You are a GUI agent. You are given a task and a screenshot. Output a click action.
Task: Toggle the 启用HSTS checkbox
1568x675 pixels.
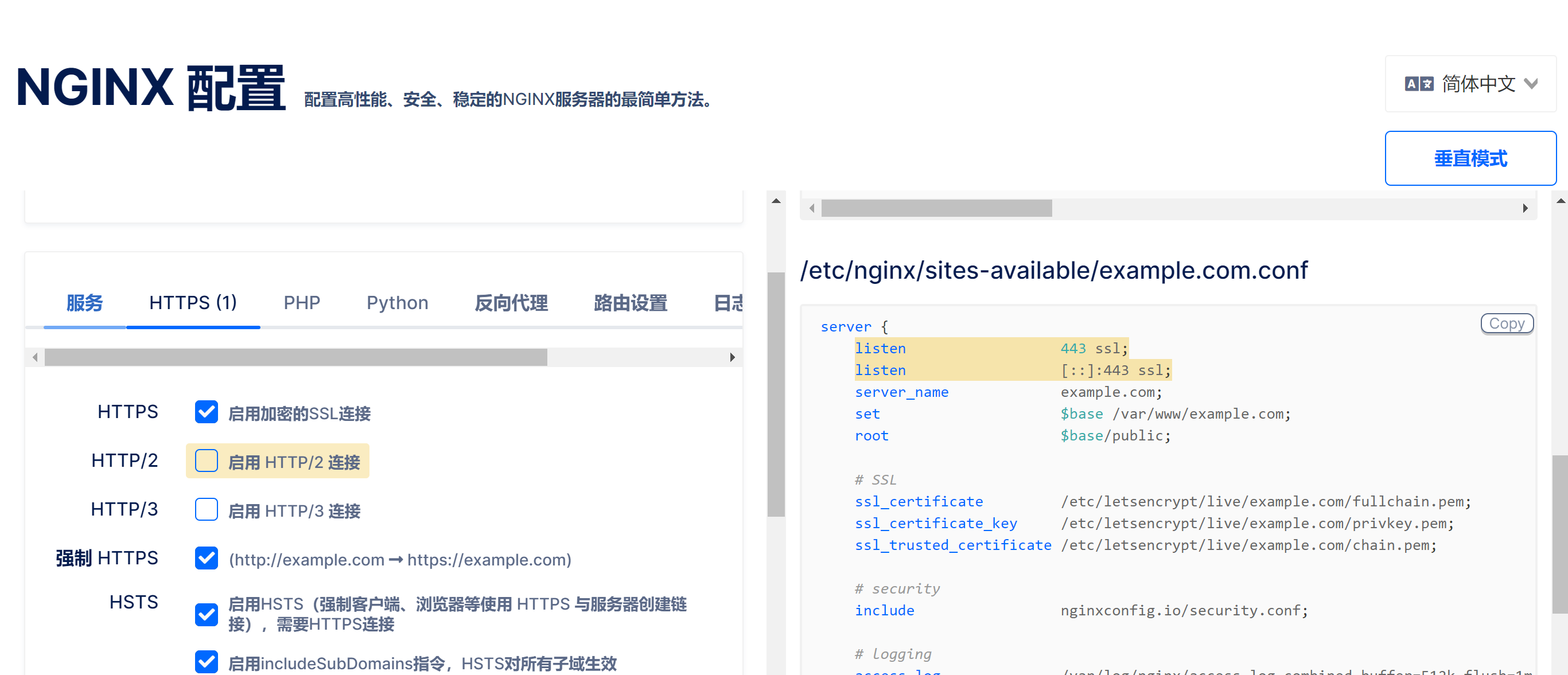[207, 614]
